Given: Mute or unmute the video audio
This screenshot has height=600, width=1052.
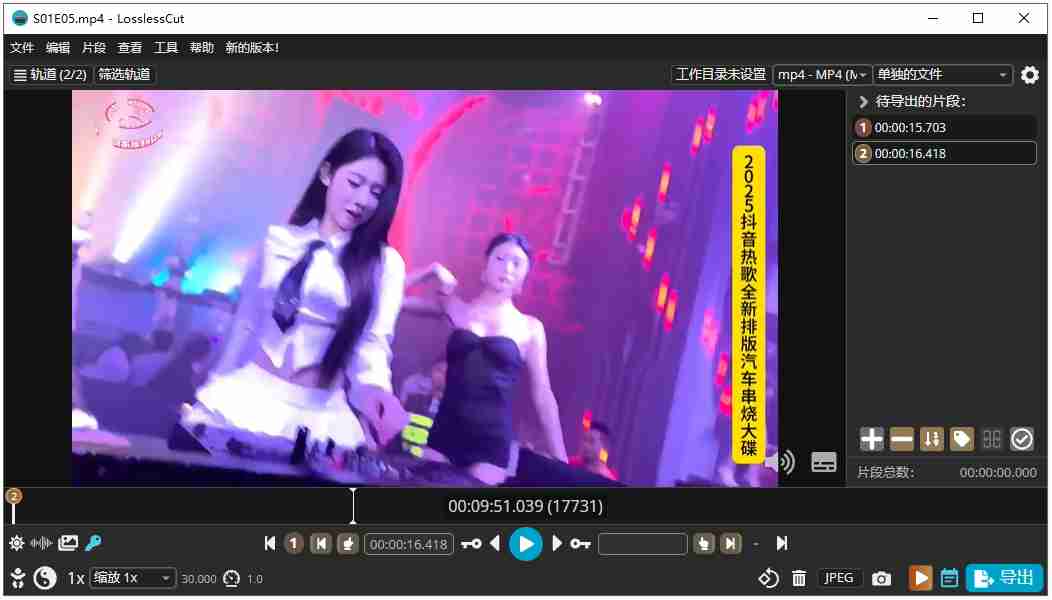Looking at the screenshot, I should pyautogui.click(x=780, y=462).
